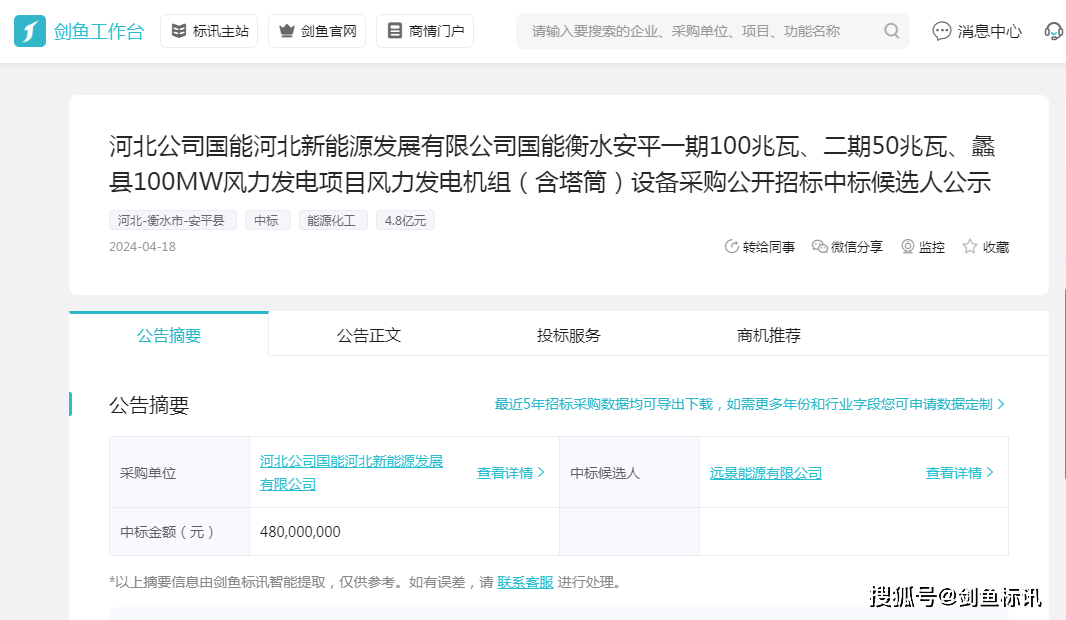
Task: Click the search magnifier icon
Action: (x=892, y=31)
